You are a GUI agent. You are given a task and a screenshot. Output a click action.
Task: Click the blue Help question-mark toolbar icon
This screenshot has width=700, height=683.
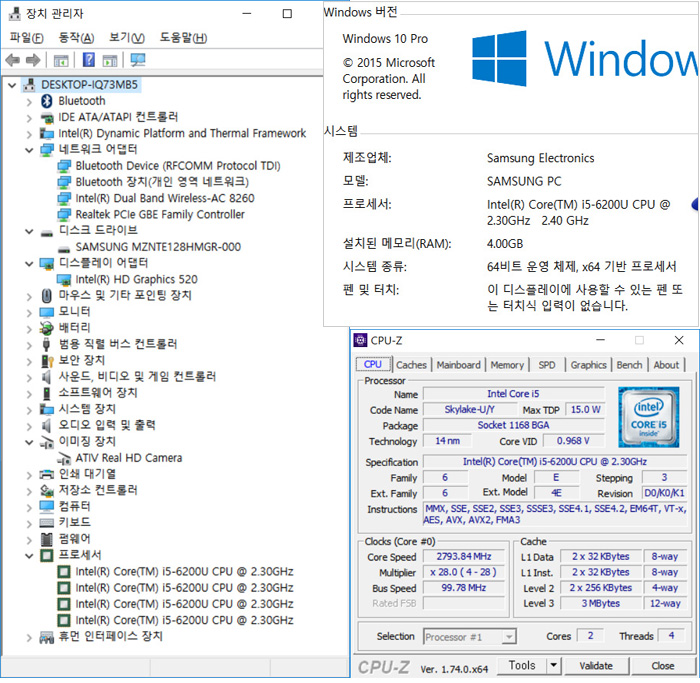click(x=89, y=59)
